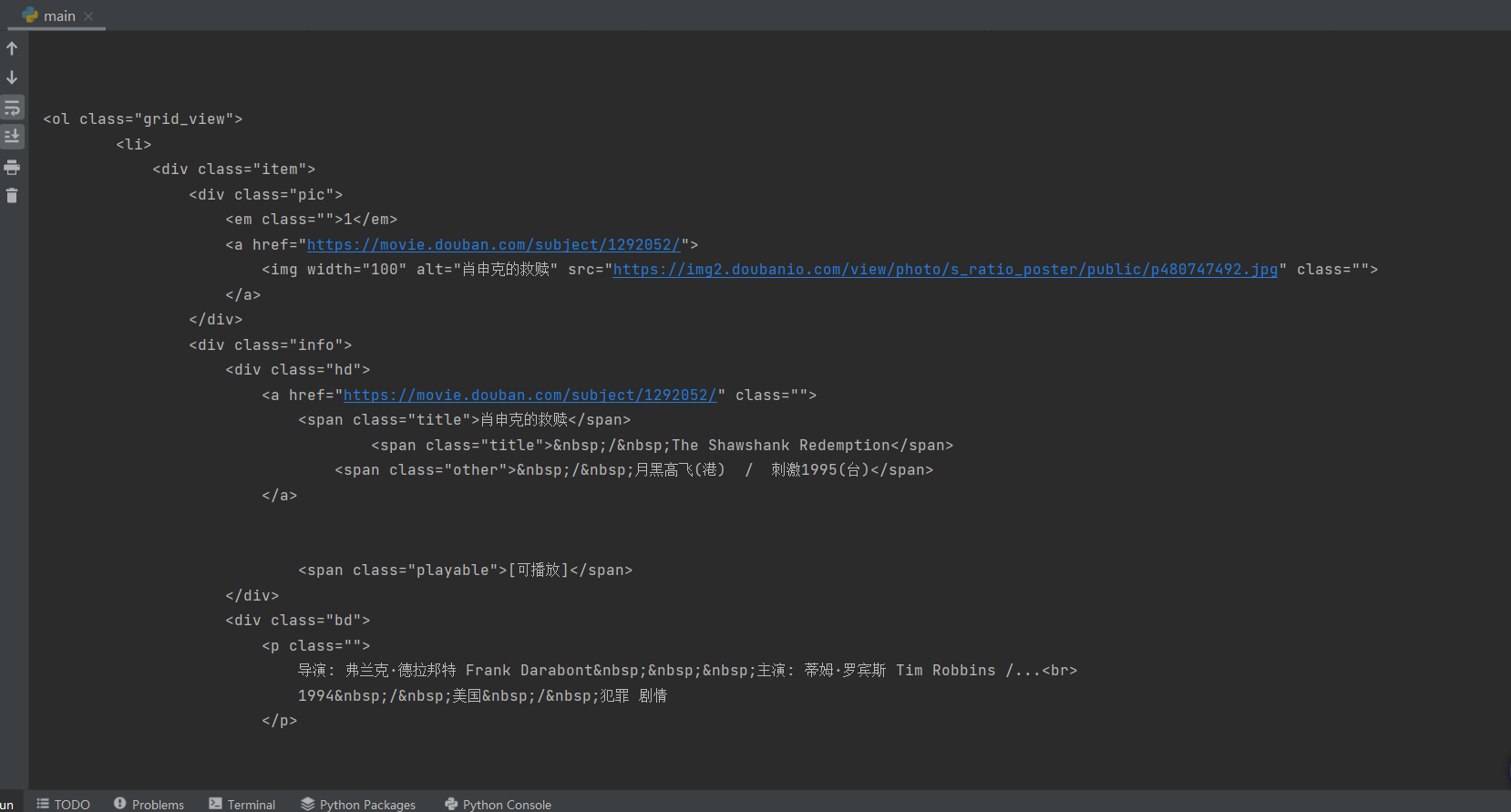Click the Python icon on the main tab
This screenshot has height=812, width=1511.
pyautogui.click(x=30, y=15)
